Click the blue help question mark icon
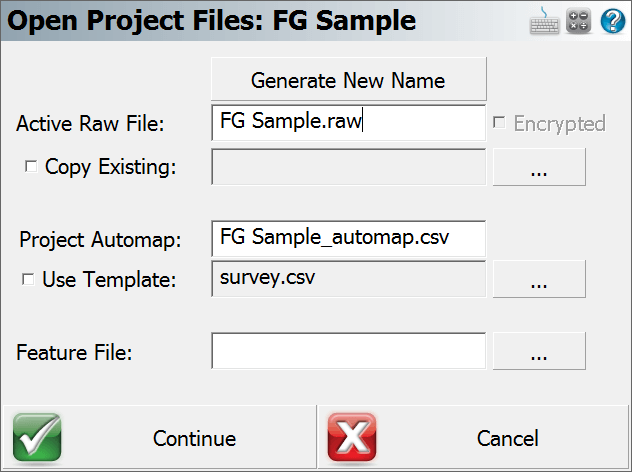The height and width of the screenshot is (472, 632). [613, 21]
